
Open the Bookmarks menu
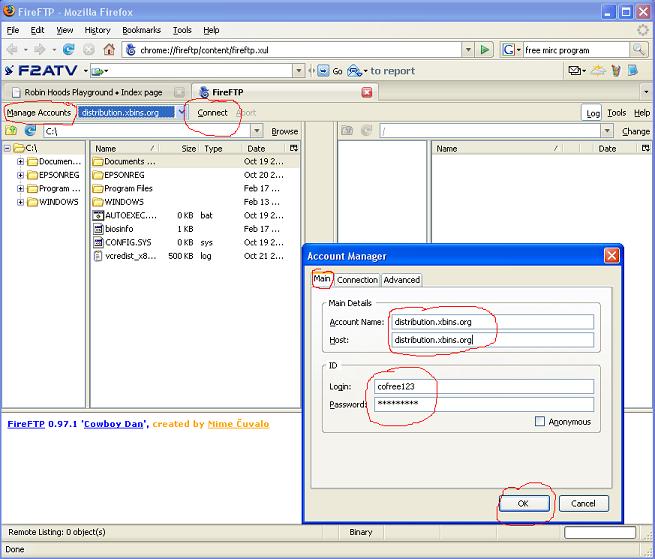(x=142, y=30)
